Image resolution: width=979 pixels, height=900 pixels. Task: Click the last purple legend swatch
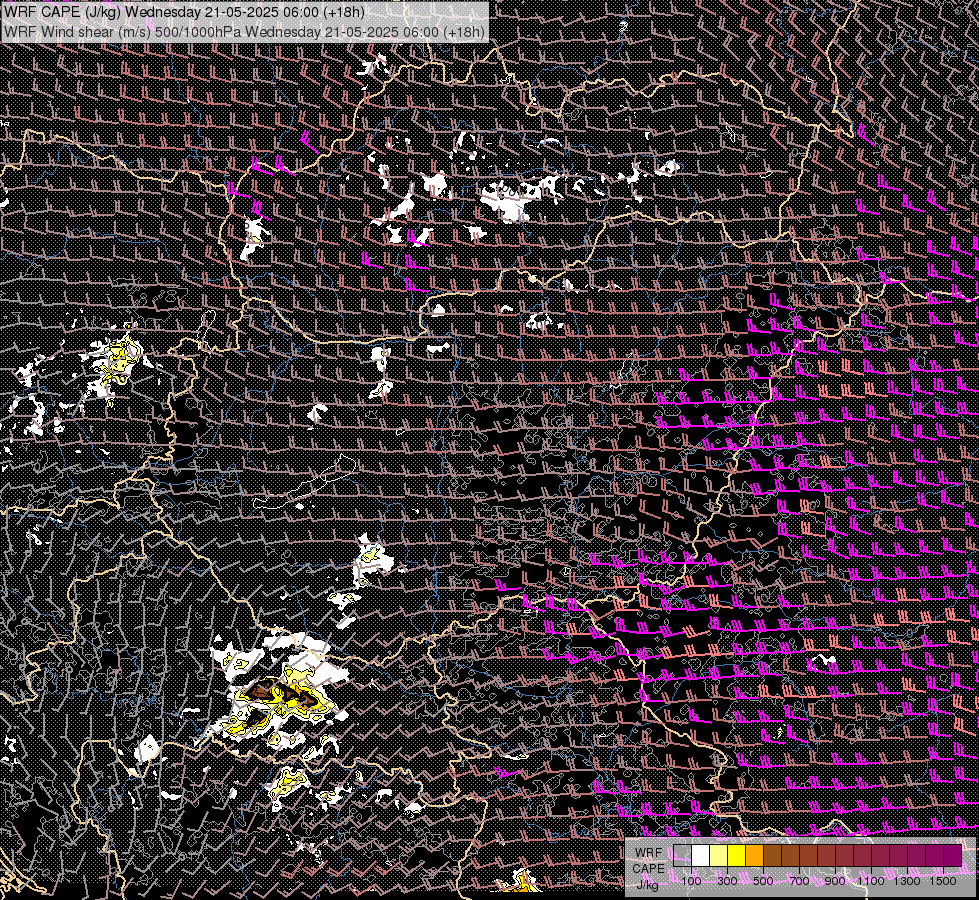click(x=952, y=855)
